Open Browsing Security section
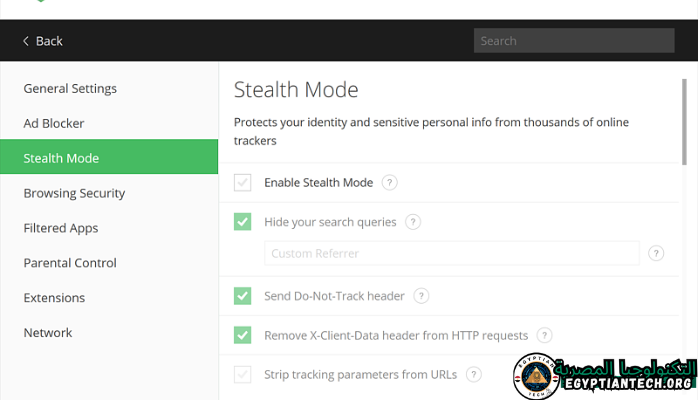This screenshot has width=698, height=400. 74,194
